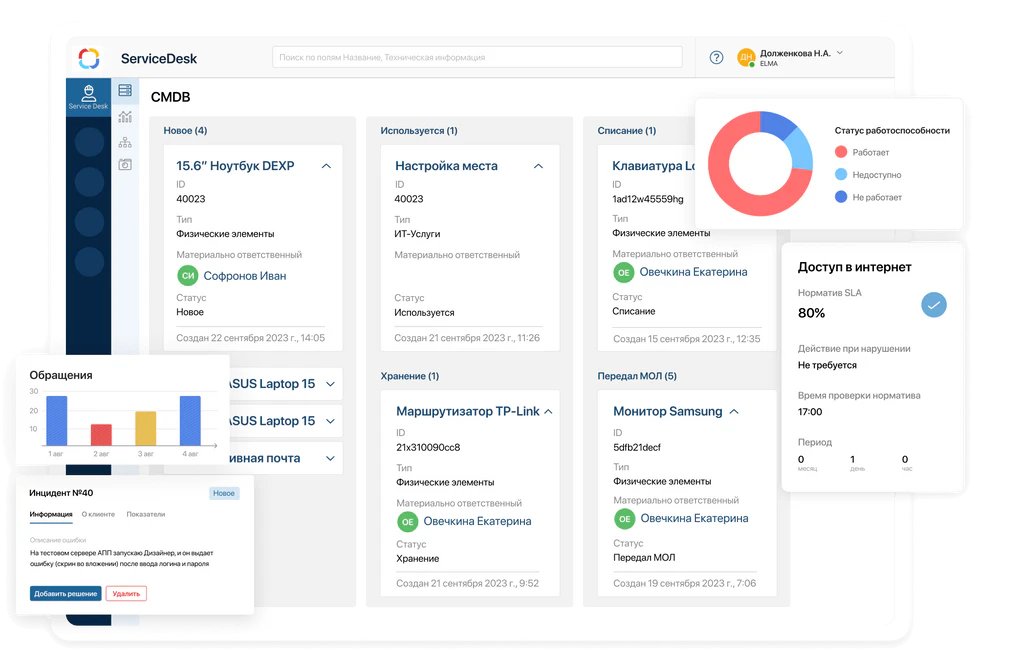
Task: Expand the Долженкова Н.А. user menu arrow
Action: tap(840, 53)
